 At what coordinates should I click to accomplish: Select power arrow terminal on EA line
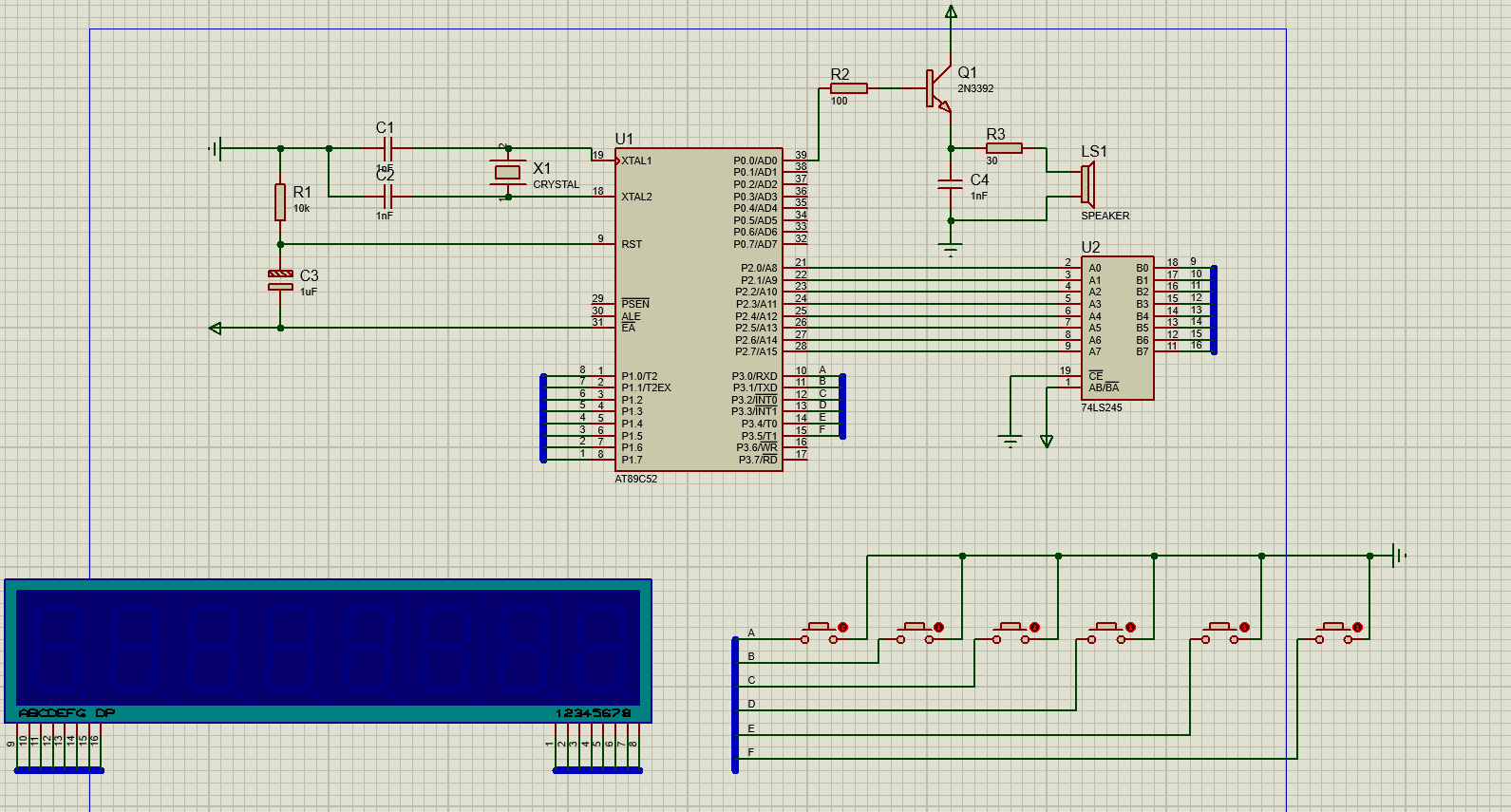point(215,328)
